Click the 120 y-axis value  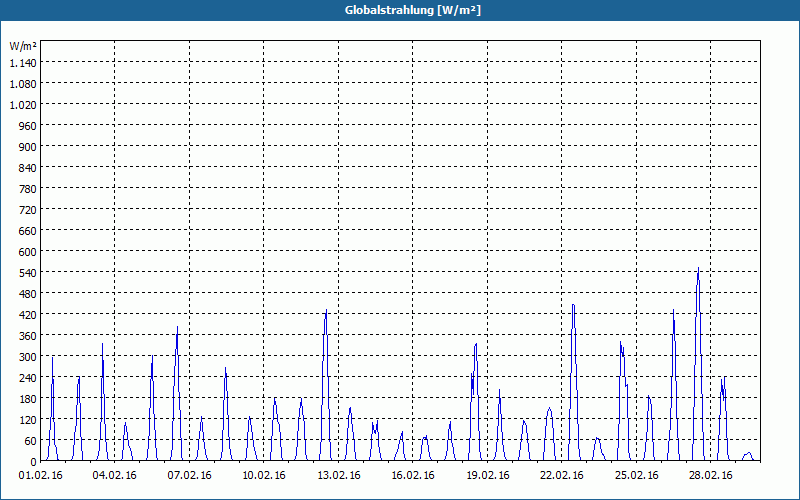(x=28, y=420)
